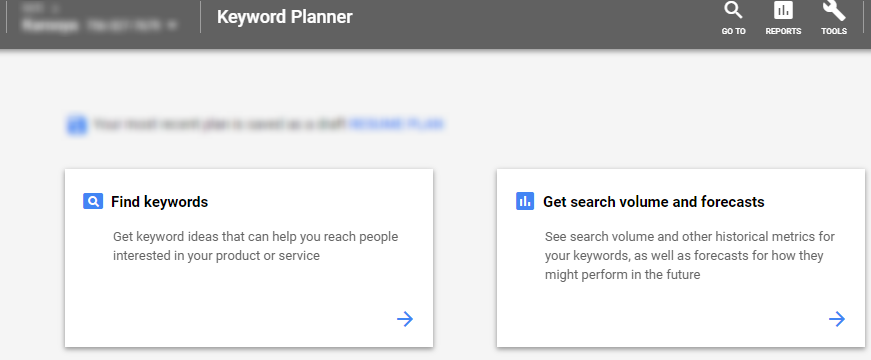Click the Get search volume and forecasts heading
The width and height of the screenshot is (871, 360).
tap(654, 202)
